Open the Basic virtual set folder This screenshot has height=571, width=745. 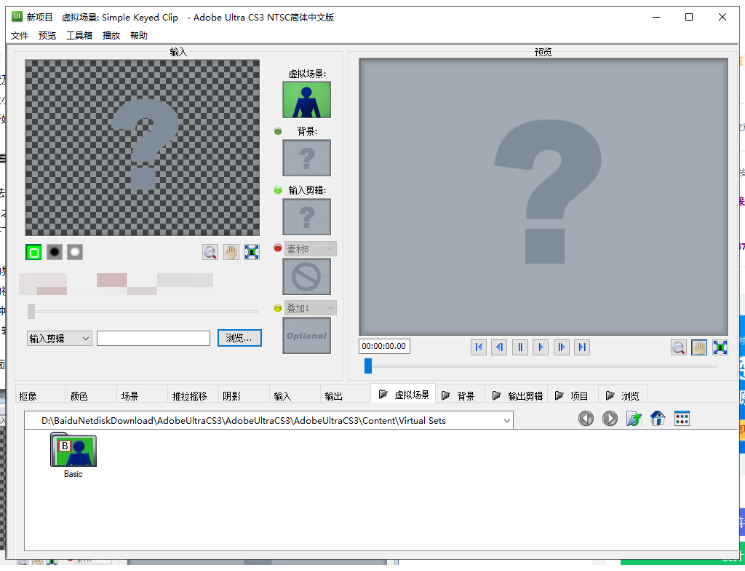click(x=73, y=455)
